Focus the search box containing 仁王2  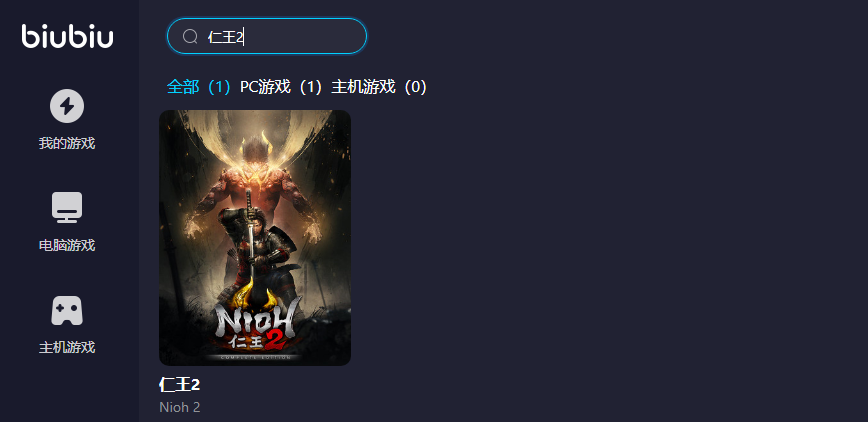[x=267, y=37]
